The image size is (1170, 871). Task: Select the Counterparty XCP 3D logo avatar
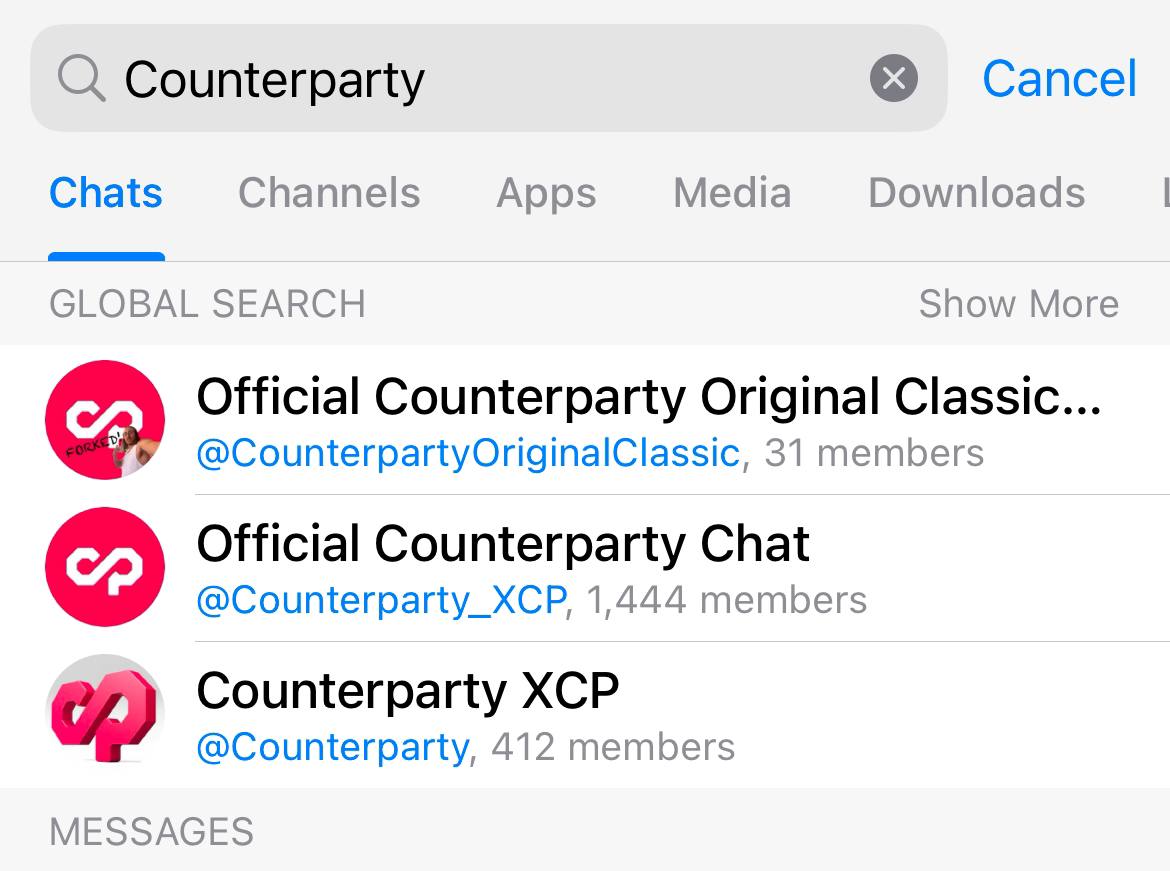pos(105,714)
